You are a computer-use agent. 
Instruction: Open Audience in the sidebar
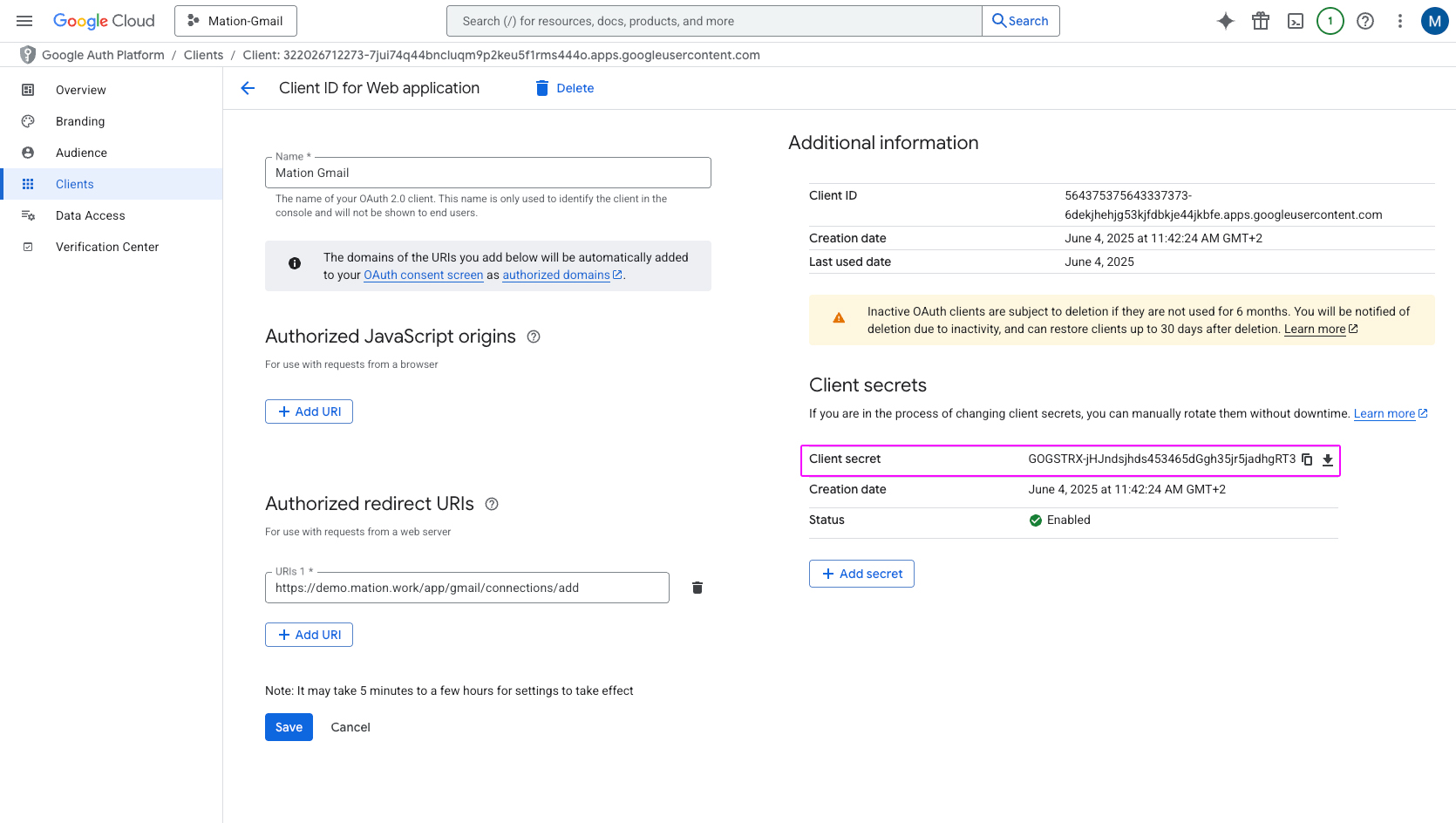coord(112,153)
